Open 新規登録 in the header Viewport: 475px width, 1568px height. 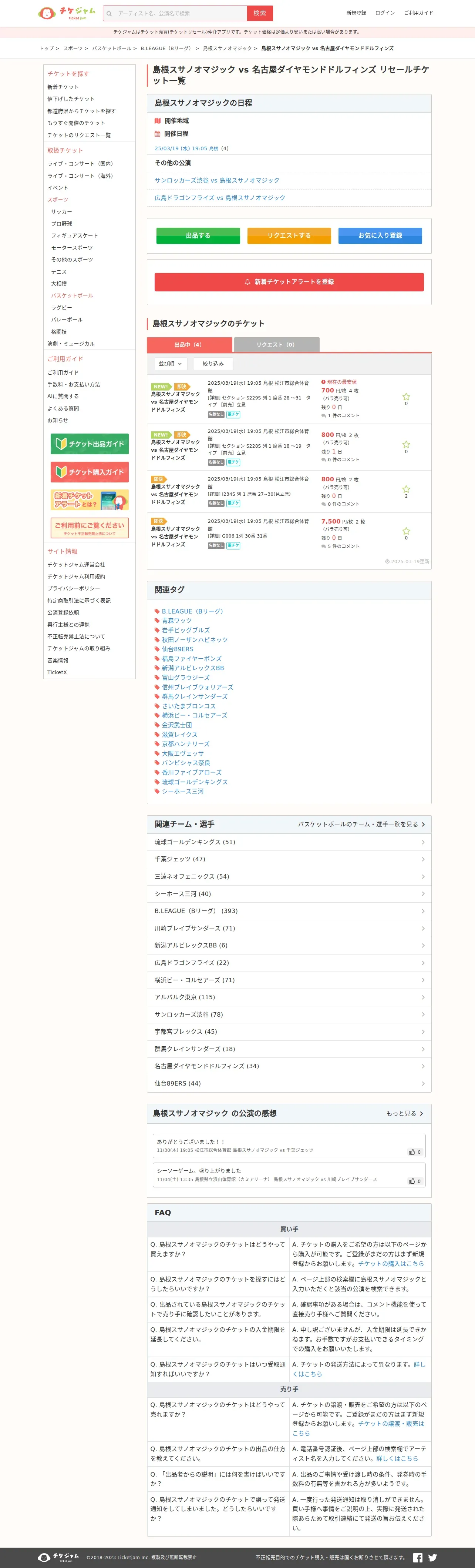(x=356, y=13)
